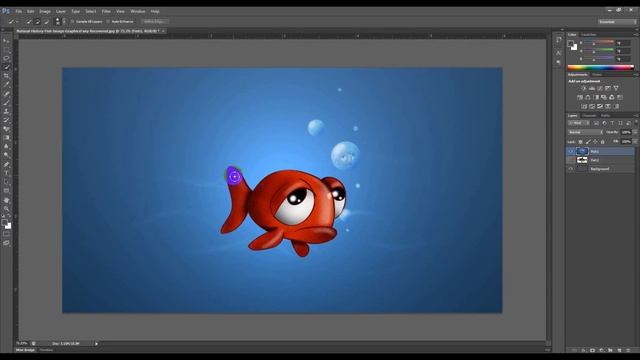Switch to the Channels tab

(x=589, y=116)
